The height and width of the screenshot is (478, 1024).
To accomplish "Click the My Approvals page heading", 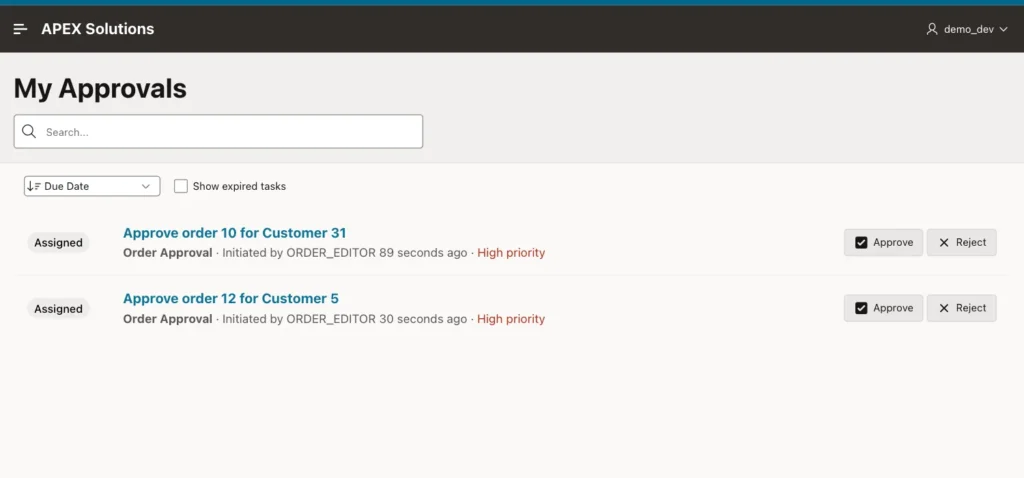I will (x=100, y=88).
